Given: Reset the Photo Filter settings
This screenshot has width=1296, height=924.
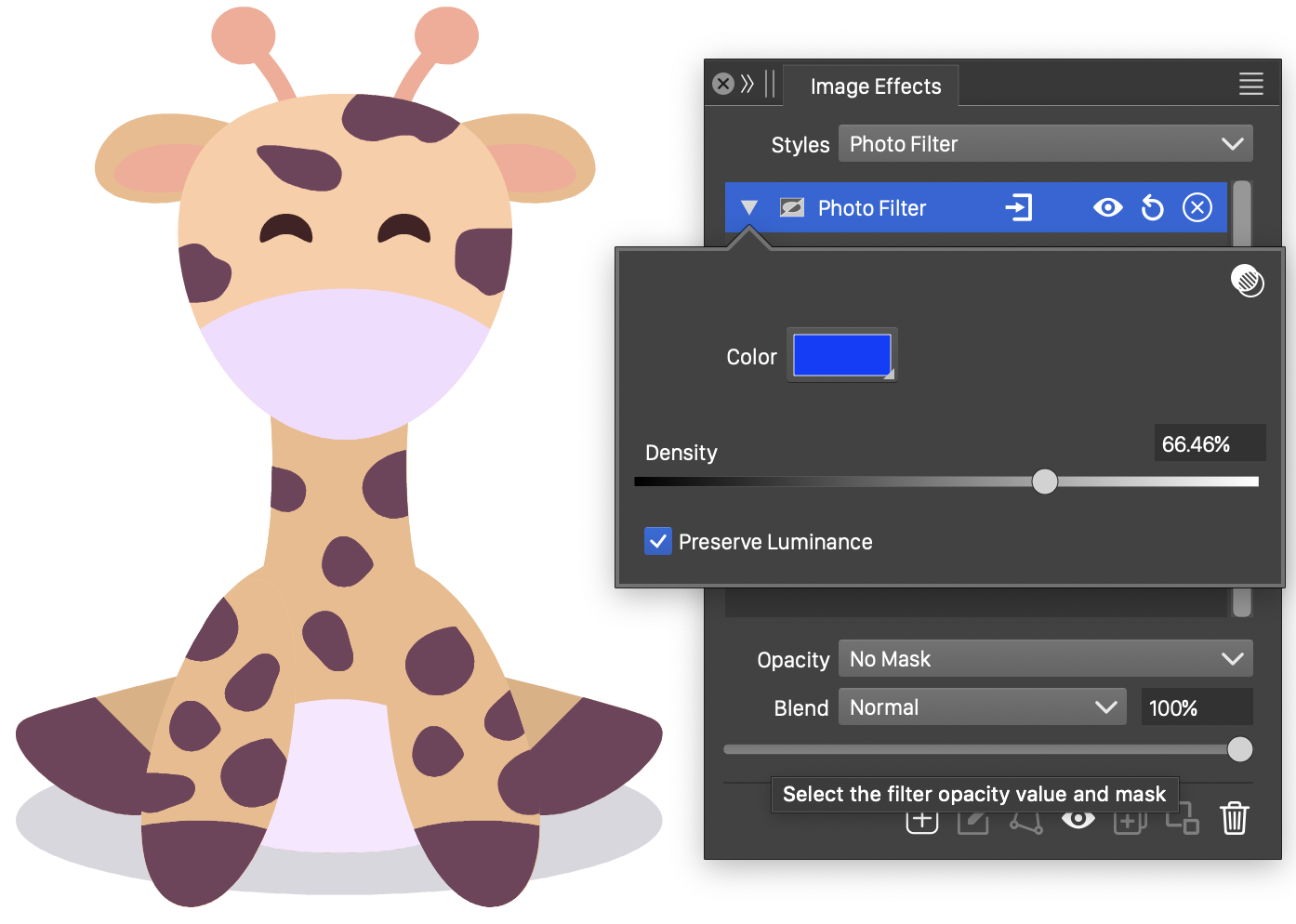Looking at the screenshot, I should (1152, 207).
